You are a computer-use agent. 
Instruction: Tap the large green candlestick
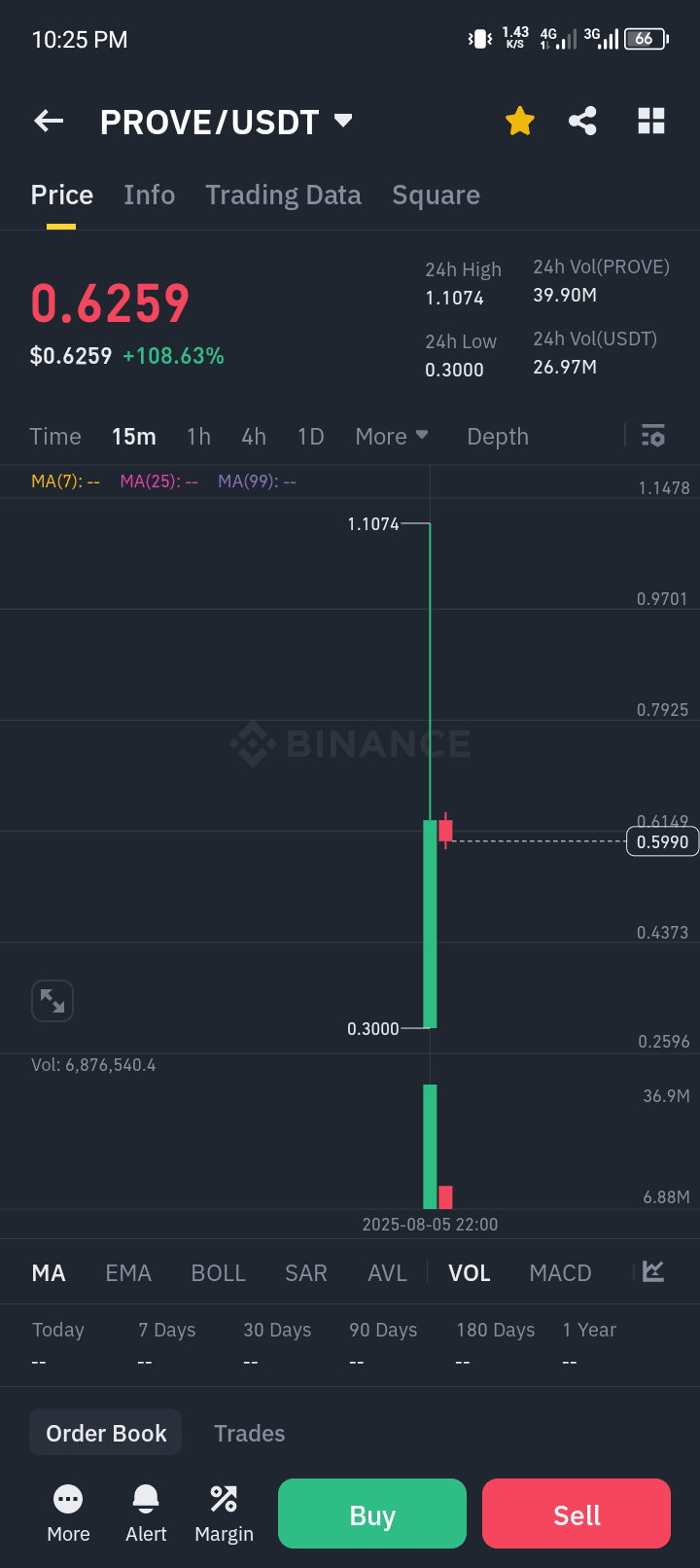(x=430, y=924)
